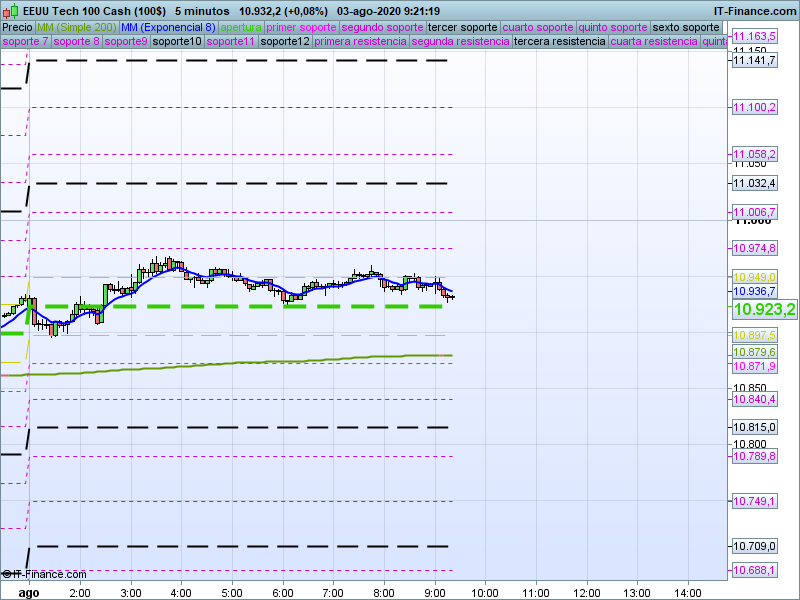This screenshot has height=600, width=800.
Task: Select the cuarta resistencia label
Action: (654, 42)
